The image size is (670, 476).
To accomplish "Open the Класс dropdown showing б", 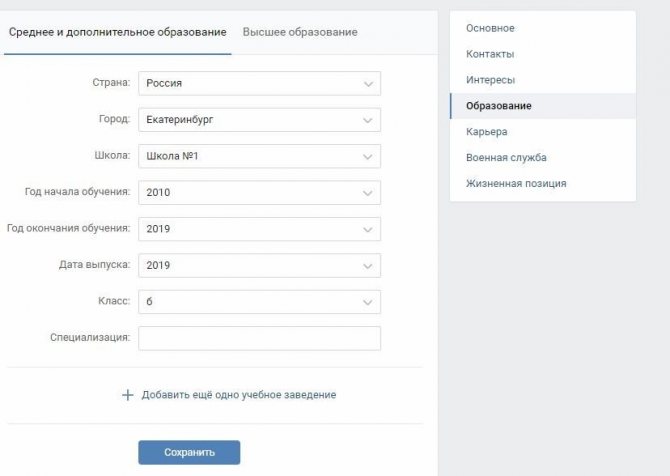I will [259, 302].
